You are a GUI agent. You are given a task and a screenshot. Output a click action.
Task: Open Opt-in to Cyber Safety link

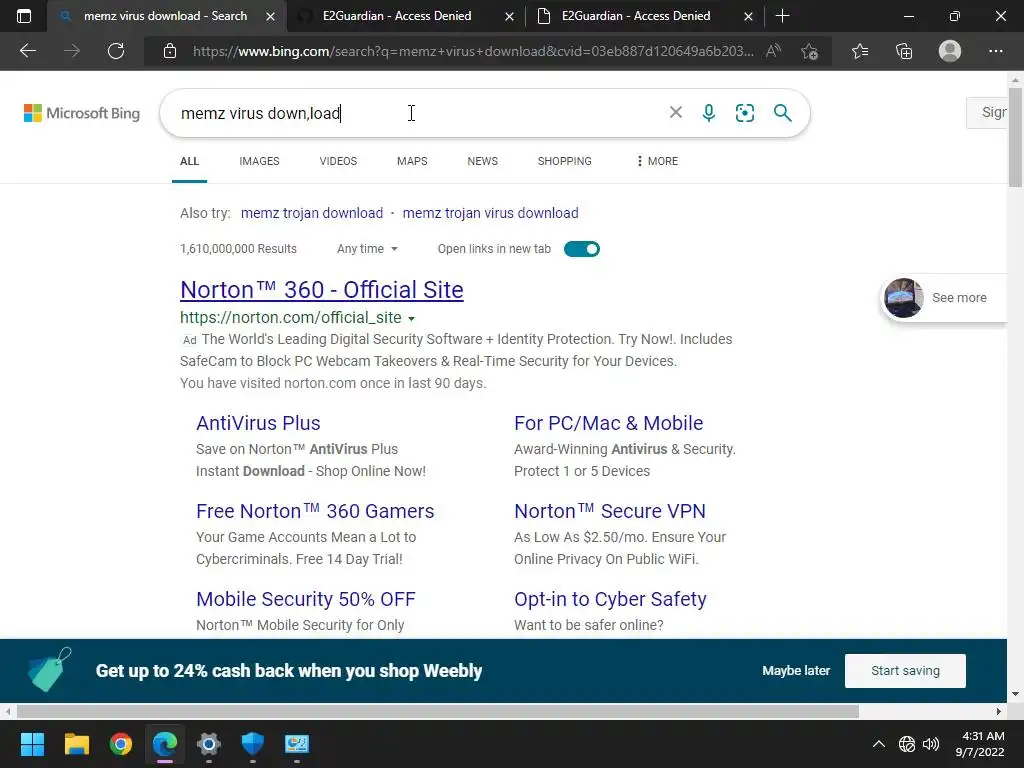(610, 599)
